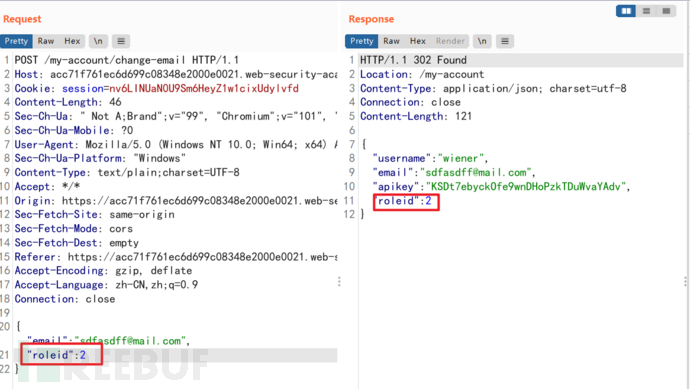Toggle \n display in the Response panel
The width and height of the screenshot is (690, 389).
[x=482, y=41]
